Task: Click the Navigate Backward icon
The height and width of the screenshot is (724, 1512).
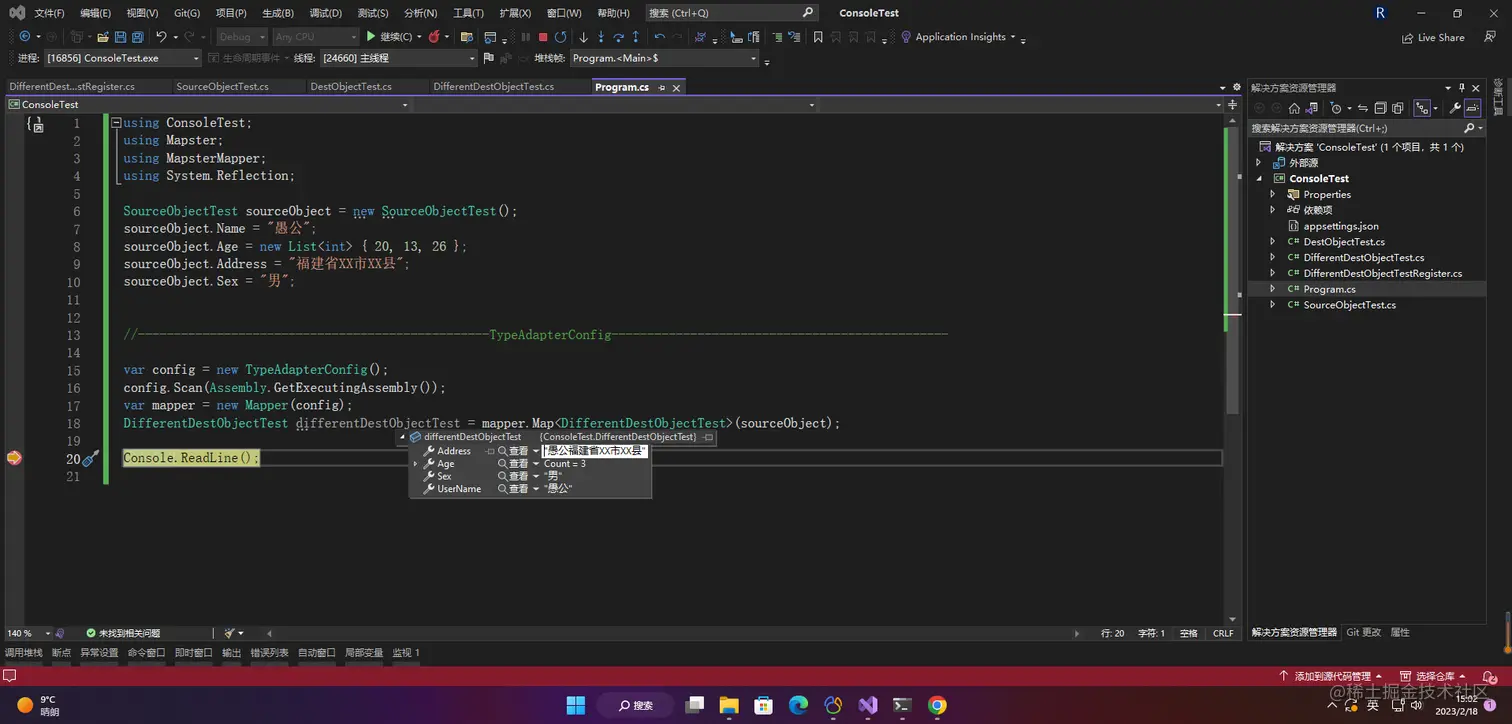Action: click(25, 37)
